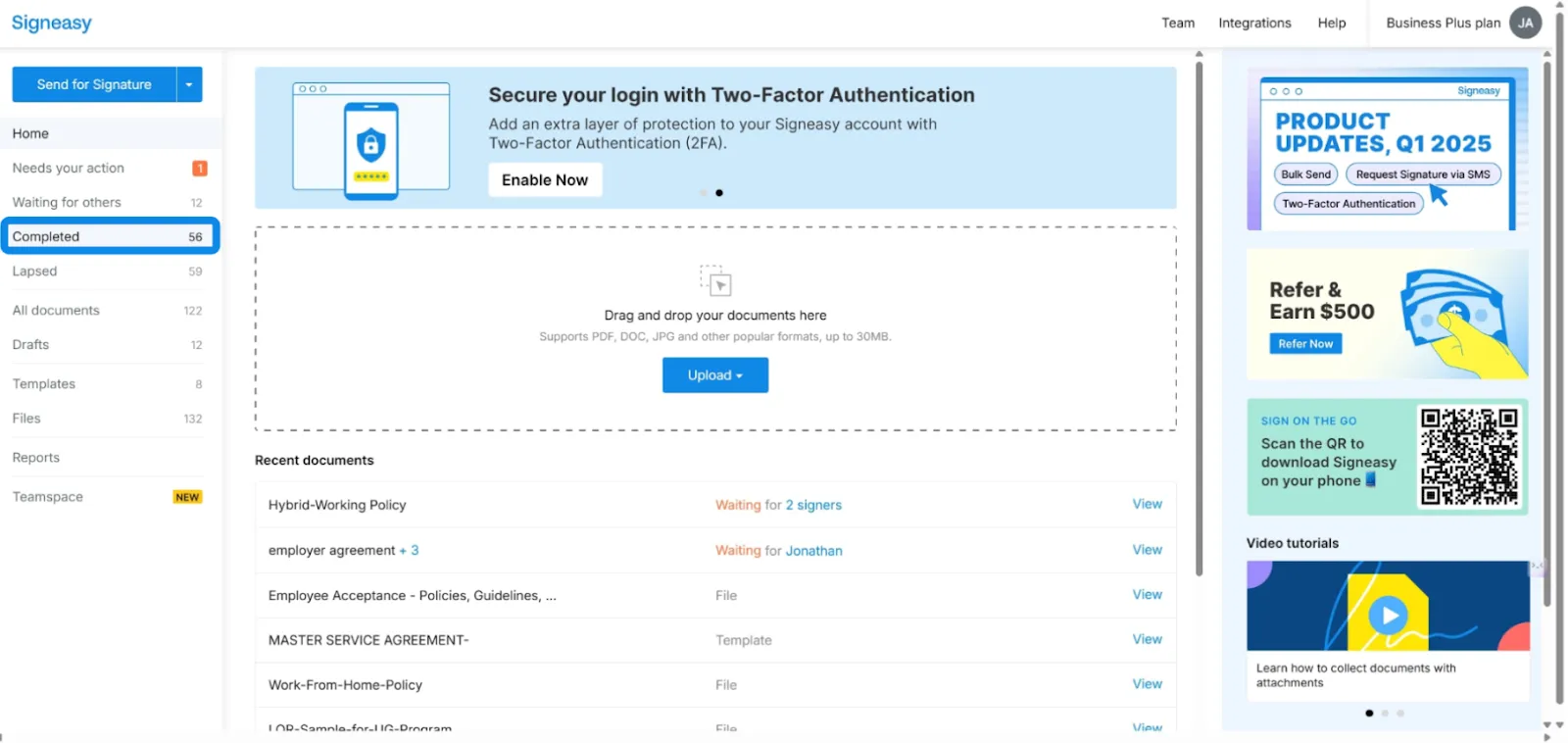Screen dimensions: 1568x743
Task: Open Needs your action list
Action: [108, 169]
